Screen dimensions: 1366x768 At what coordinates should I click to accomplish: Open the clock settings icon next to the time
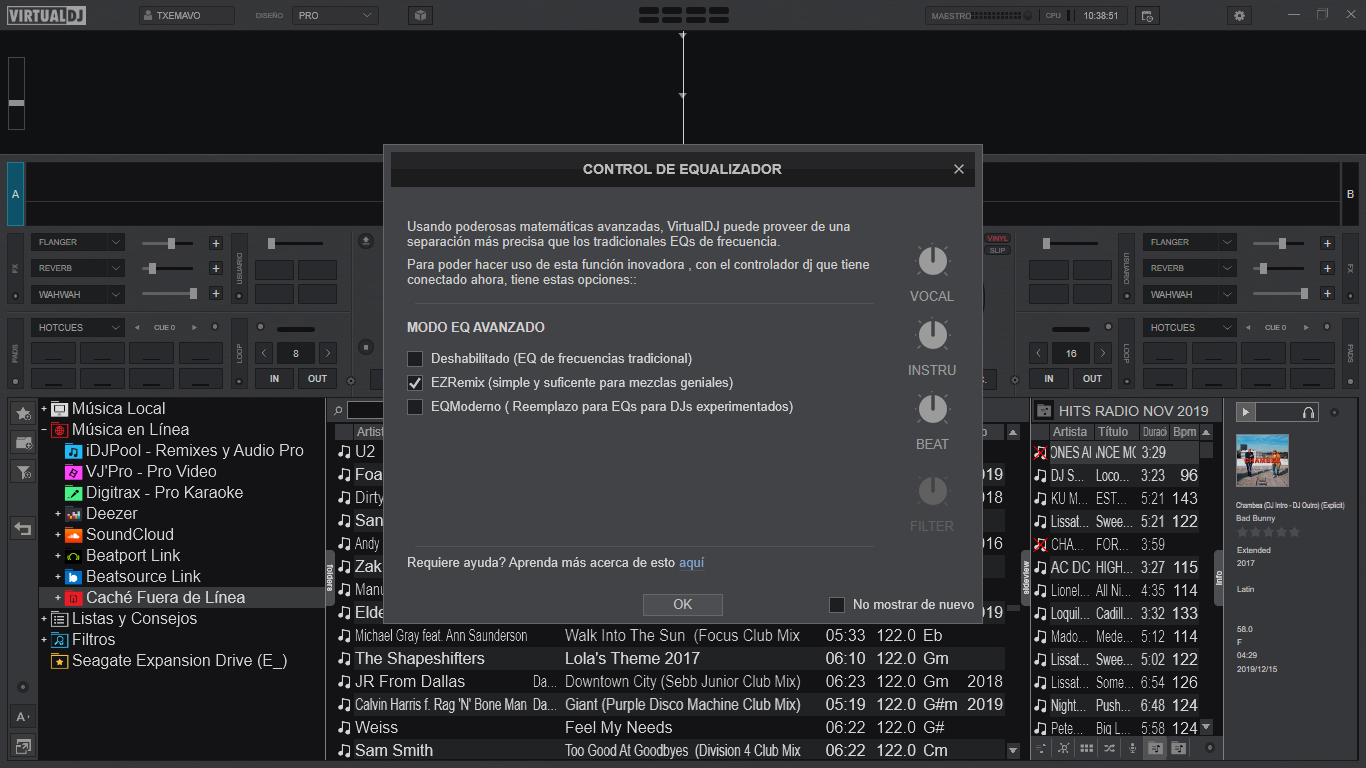1147,15
